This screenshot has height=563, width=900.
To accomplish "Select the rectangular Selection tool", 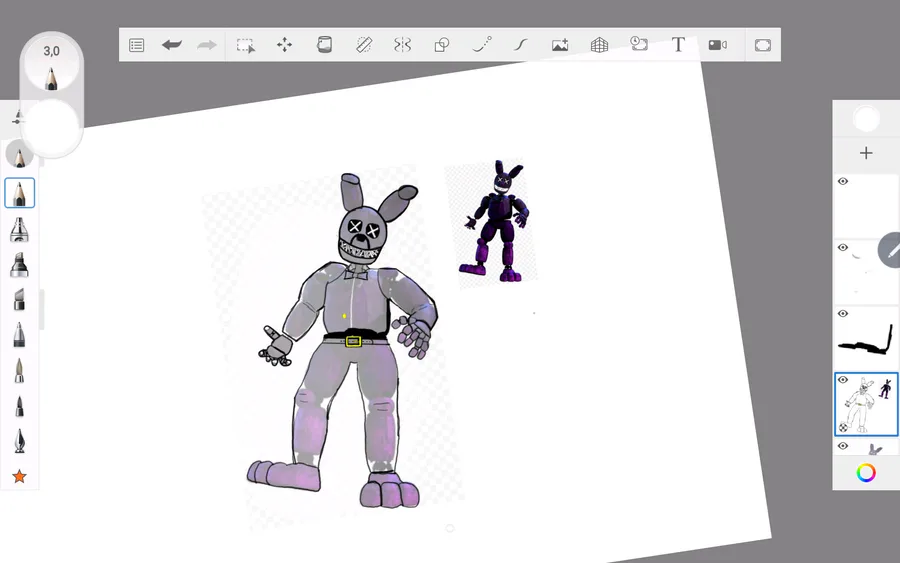I will pyautogui.click(x=246, y=45).
